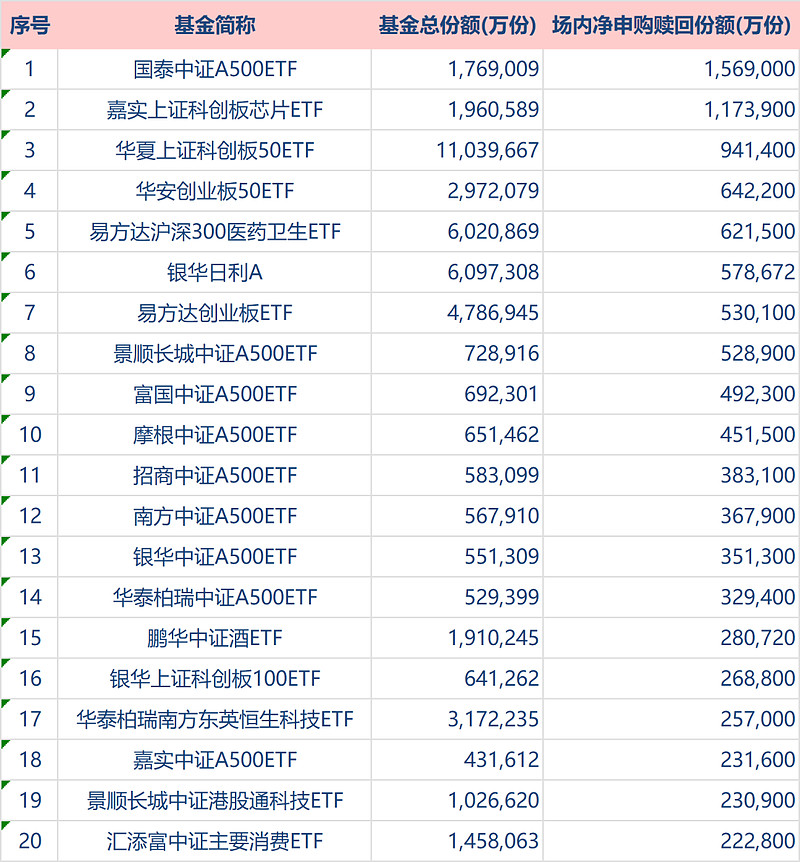Select the 银华中证A500ETF cell
This screenshot has width=800, height=862.
coord(214,557)
